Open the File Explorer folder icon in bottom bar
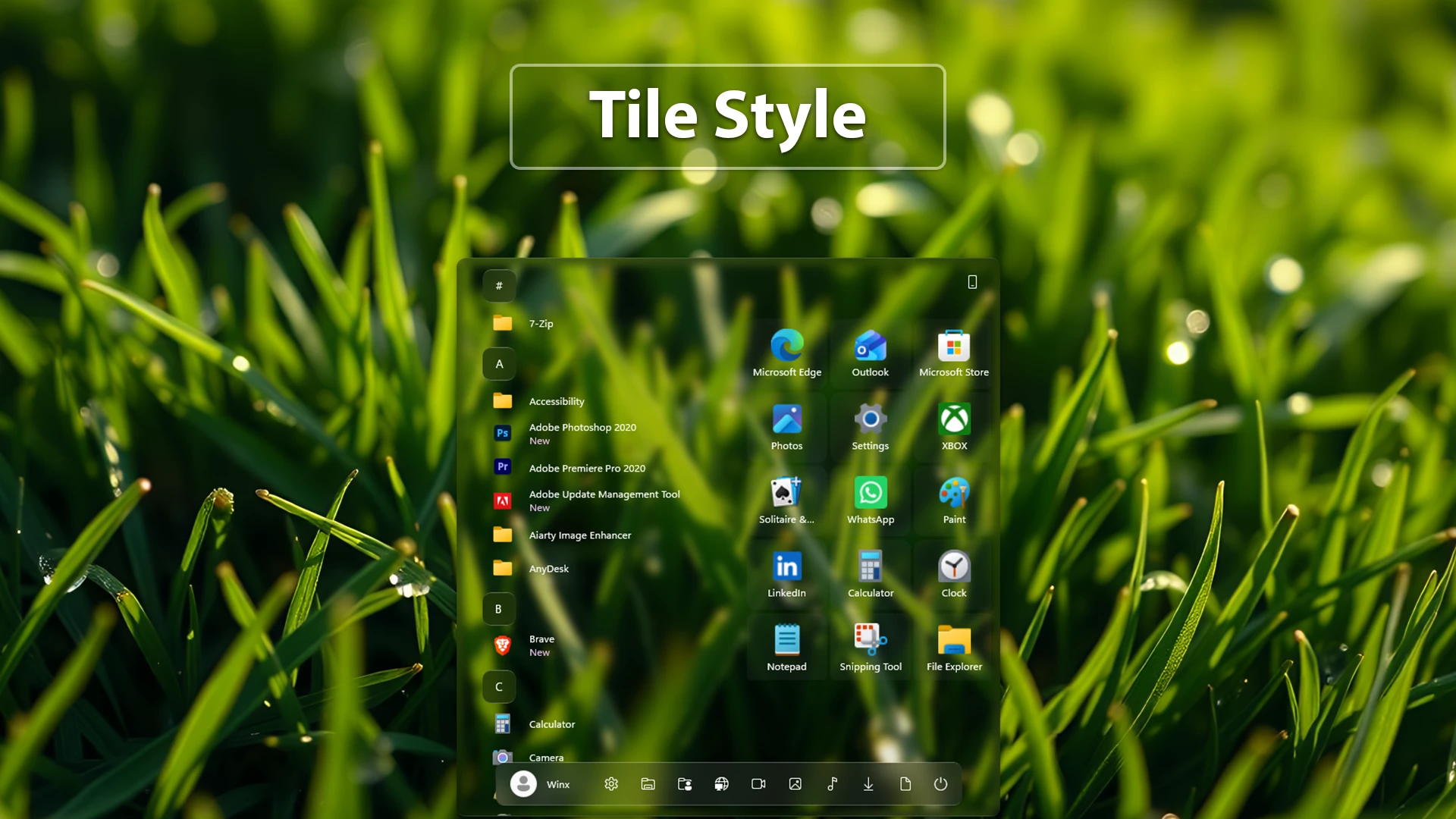This screenshot has width=1456, height=819. [x=648, y=784]
